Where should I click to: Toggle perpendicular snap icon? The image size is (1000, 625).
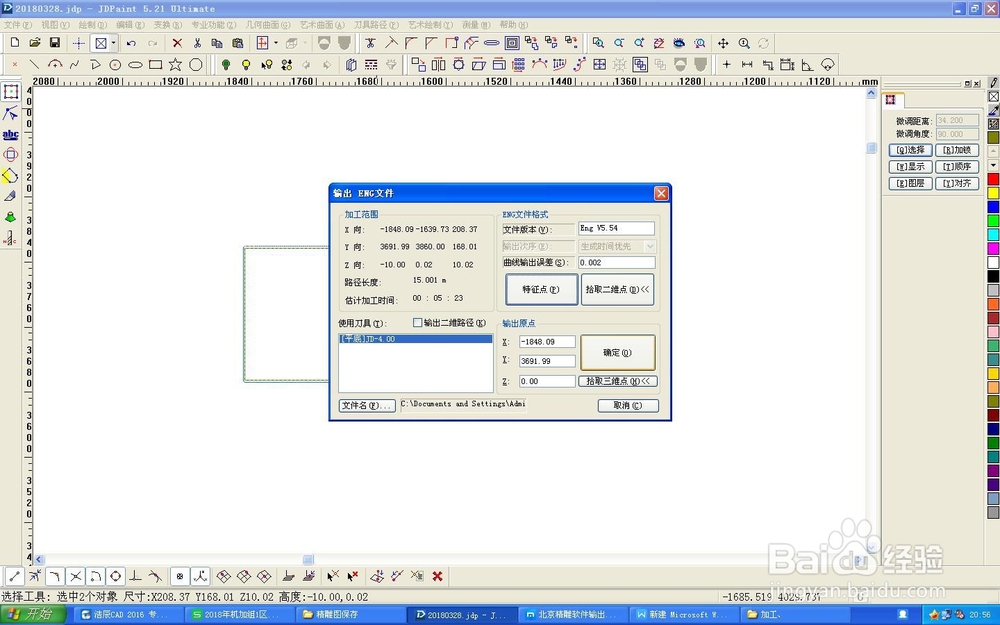(x=135, y=577)
